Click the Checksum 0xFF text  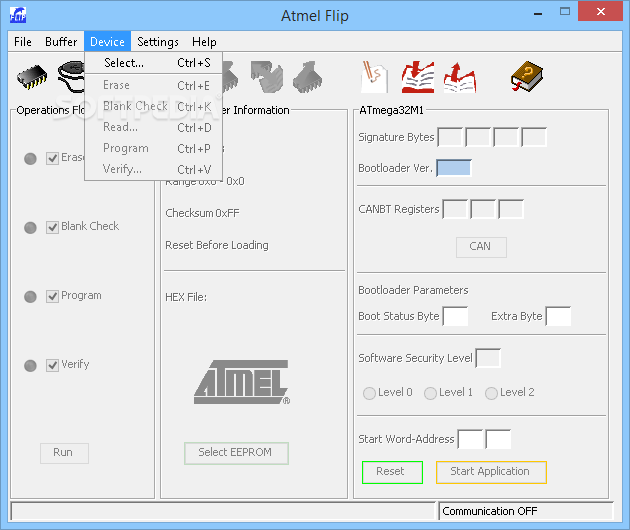202,213
